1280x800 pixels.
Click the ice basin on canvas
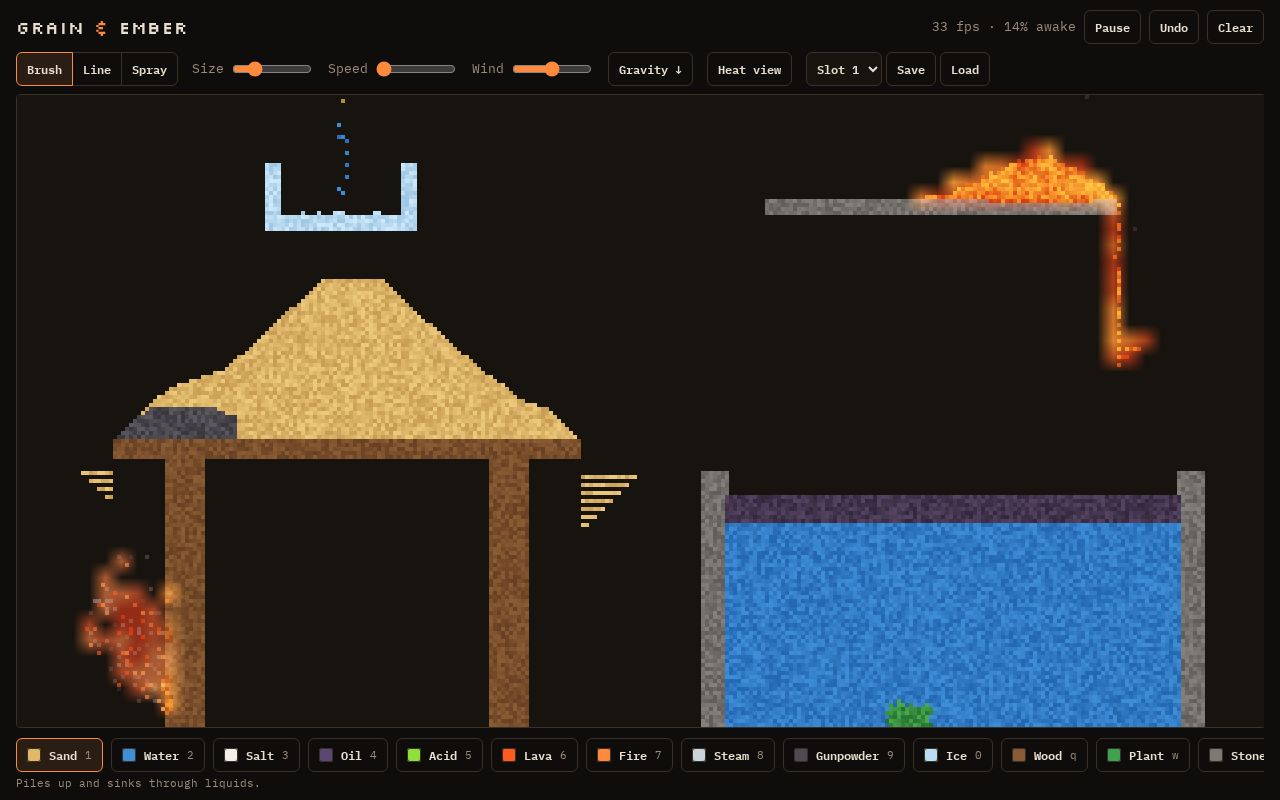[341, 197]
